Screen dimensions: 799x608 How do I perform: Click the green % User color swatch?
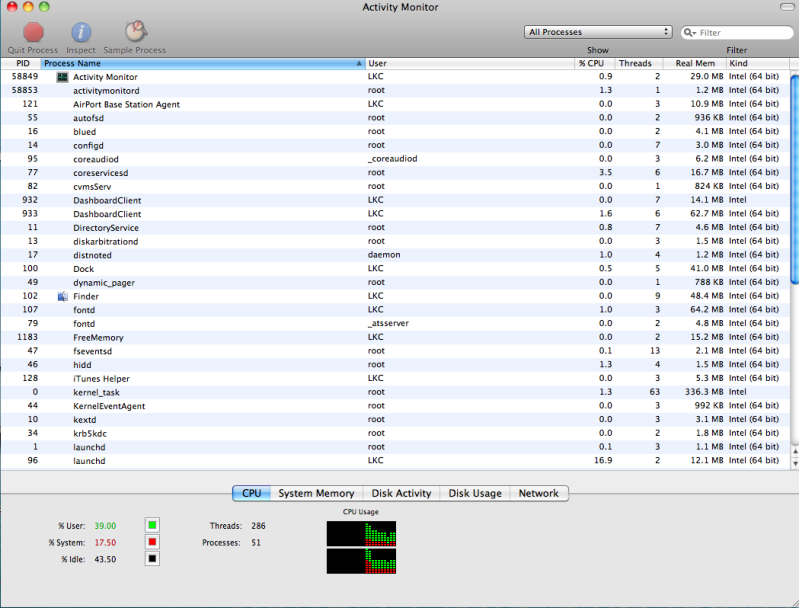click(x=152, y=525)
